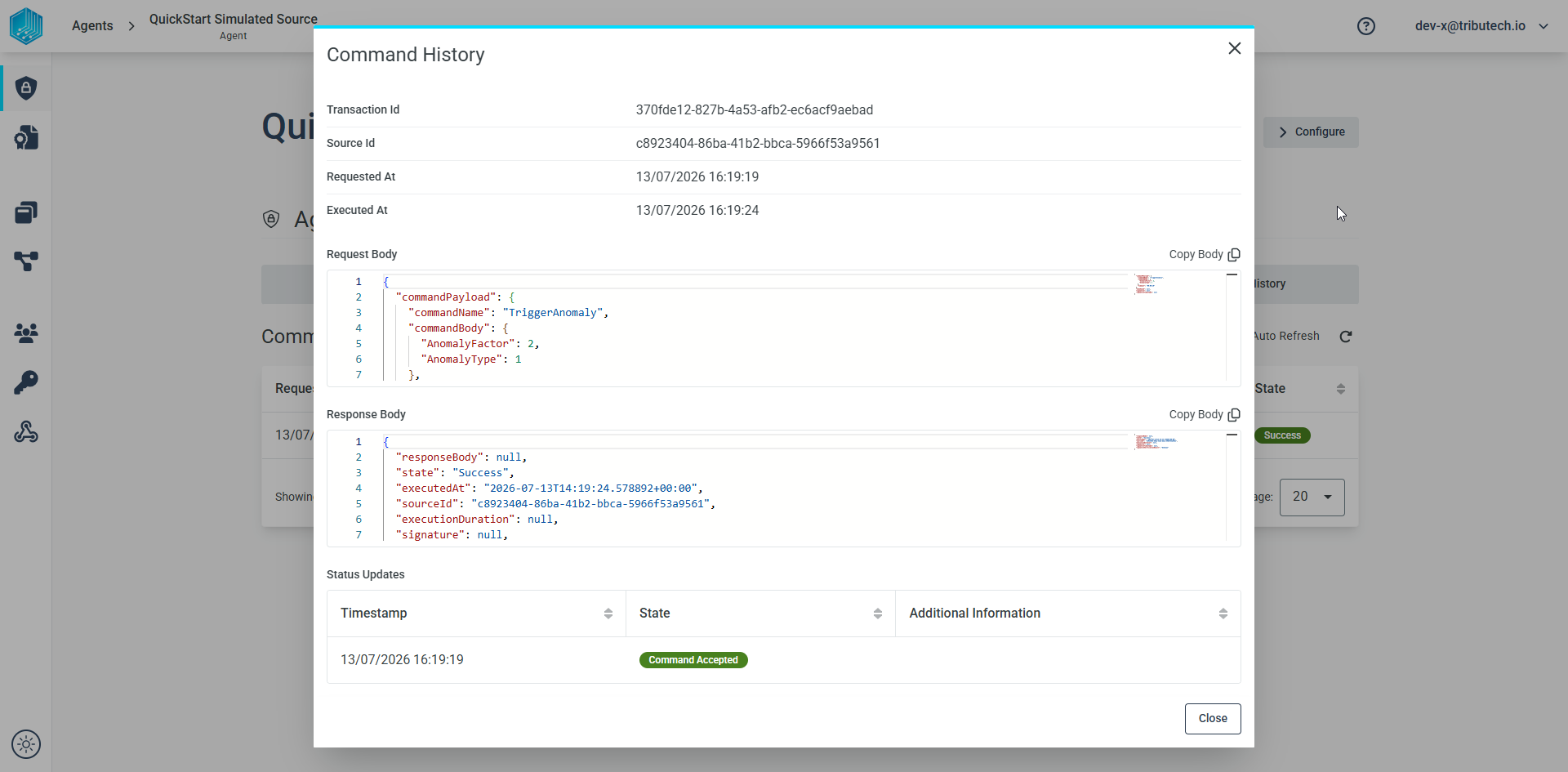Screen dimensions: 1568x772
Task: Click the shield icon beside agent heading
Action: 271,219
